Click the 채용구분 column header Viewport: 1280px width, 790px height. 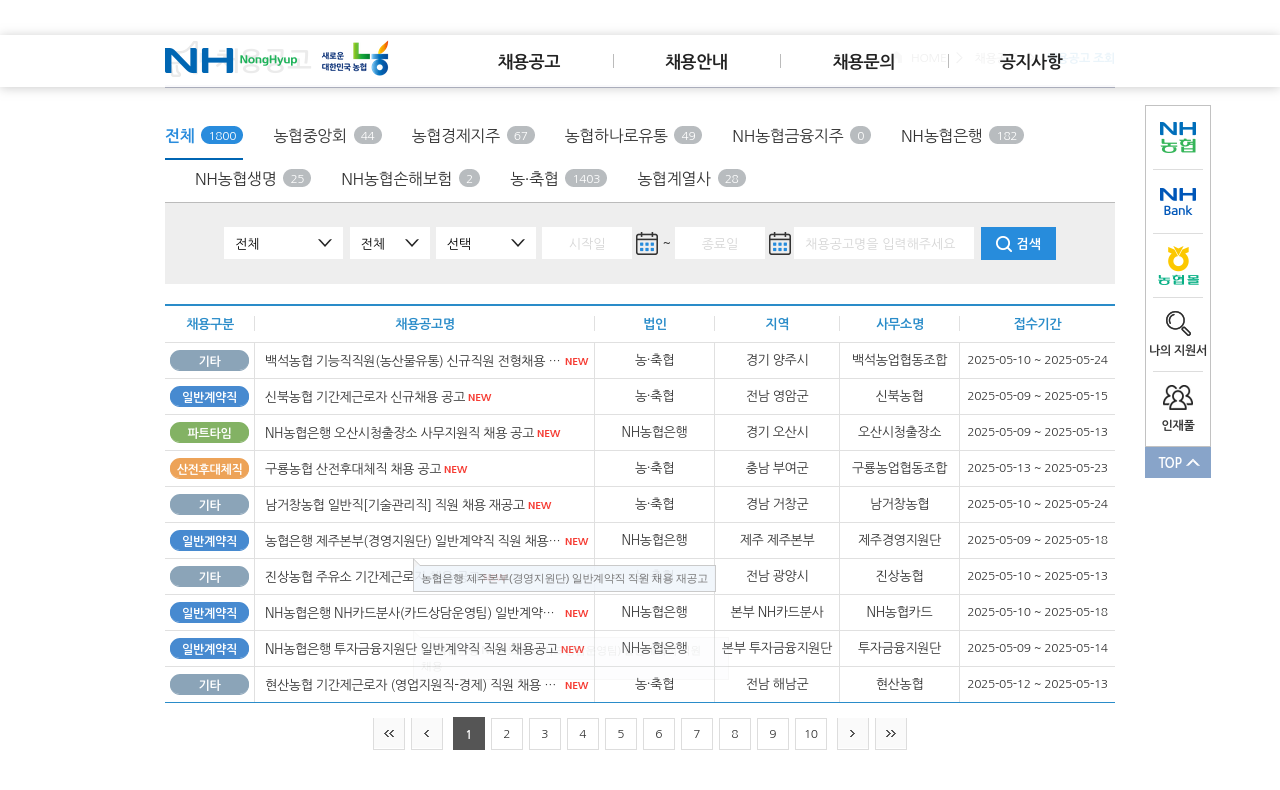pyautogui.click(x=210, y=323)
